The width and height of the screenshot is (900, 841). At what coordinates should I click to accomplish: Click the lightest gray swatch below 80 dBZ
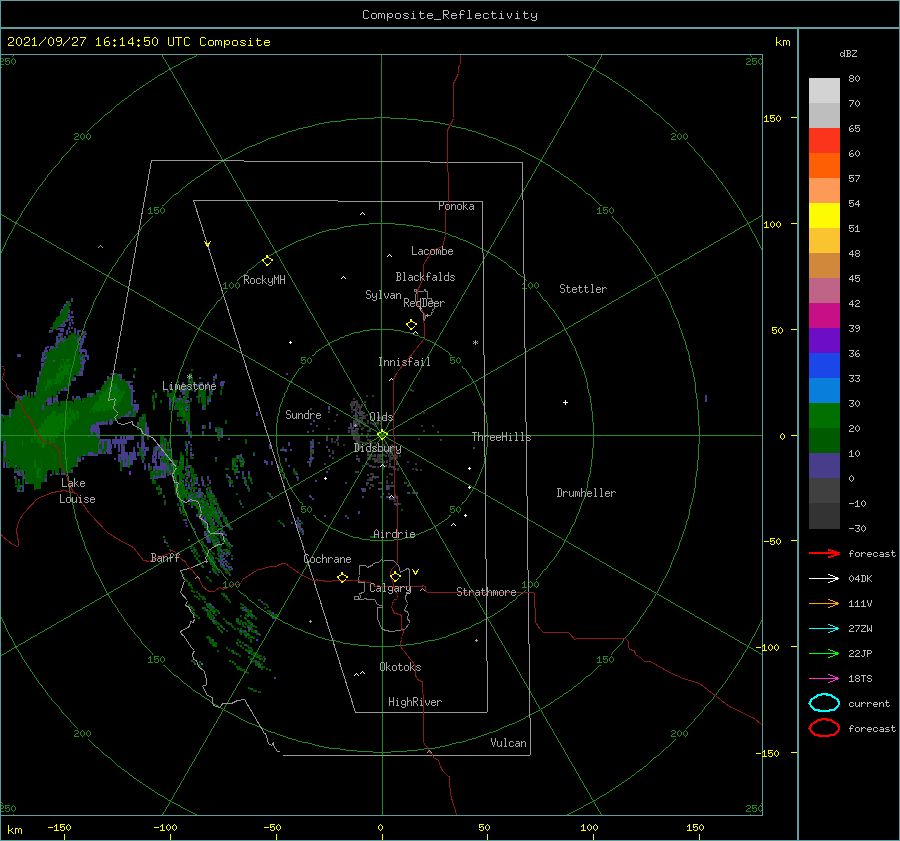824,90
